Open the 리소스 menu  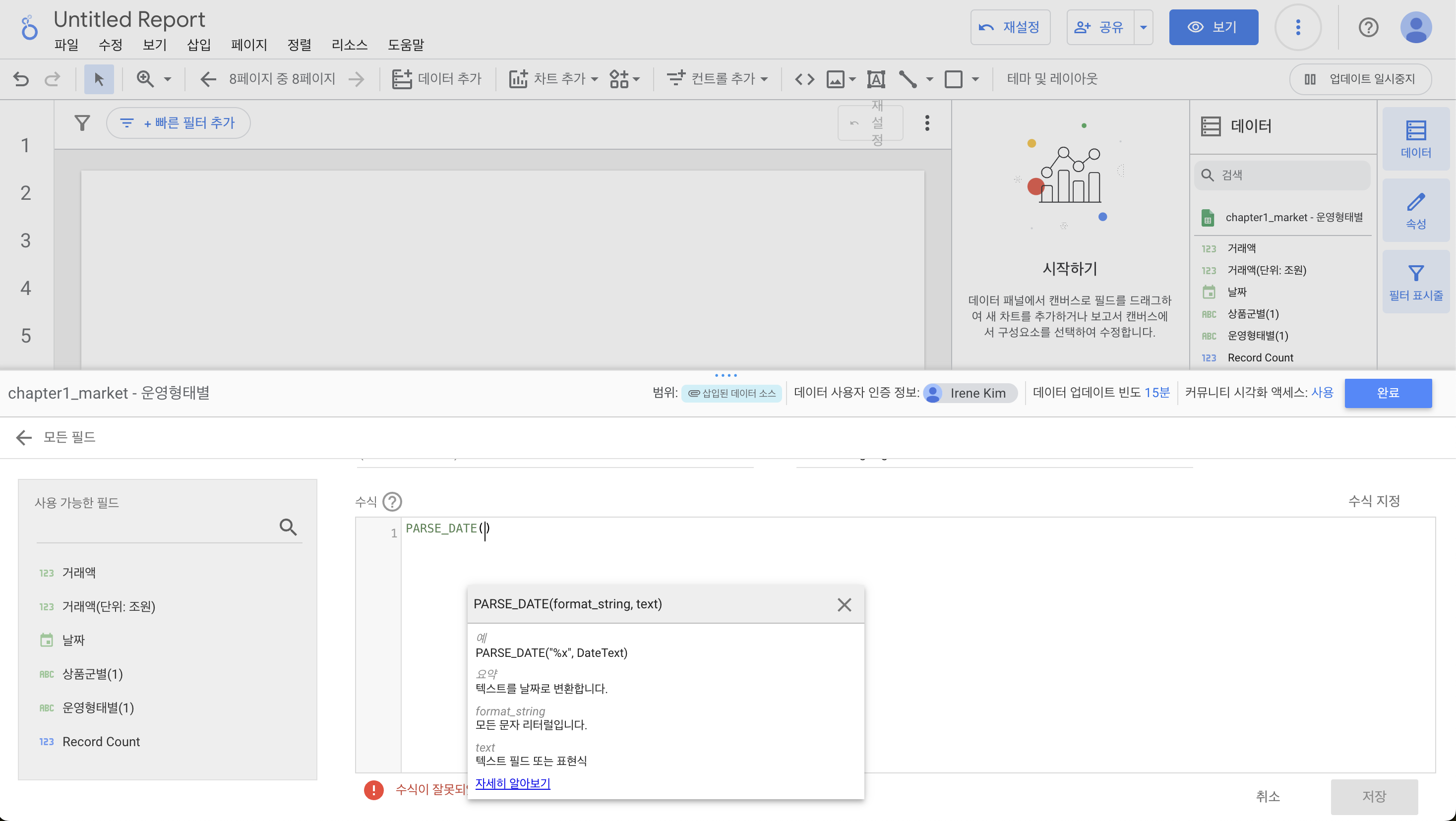click(x=349, y=45)
